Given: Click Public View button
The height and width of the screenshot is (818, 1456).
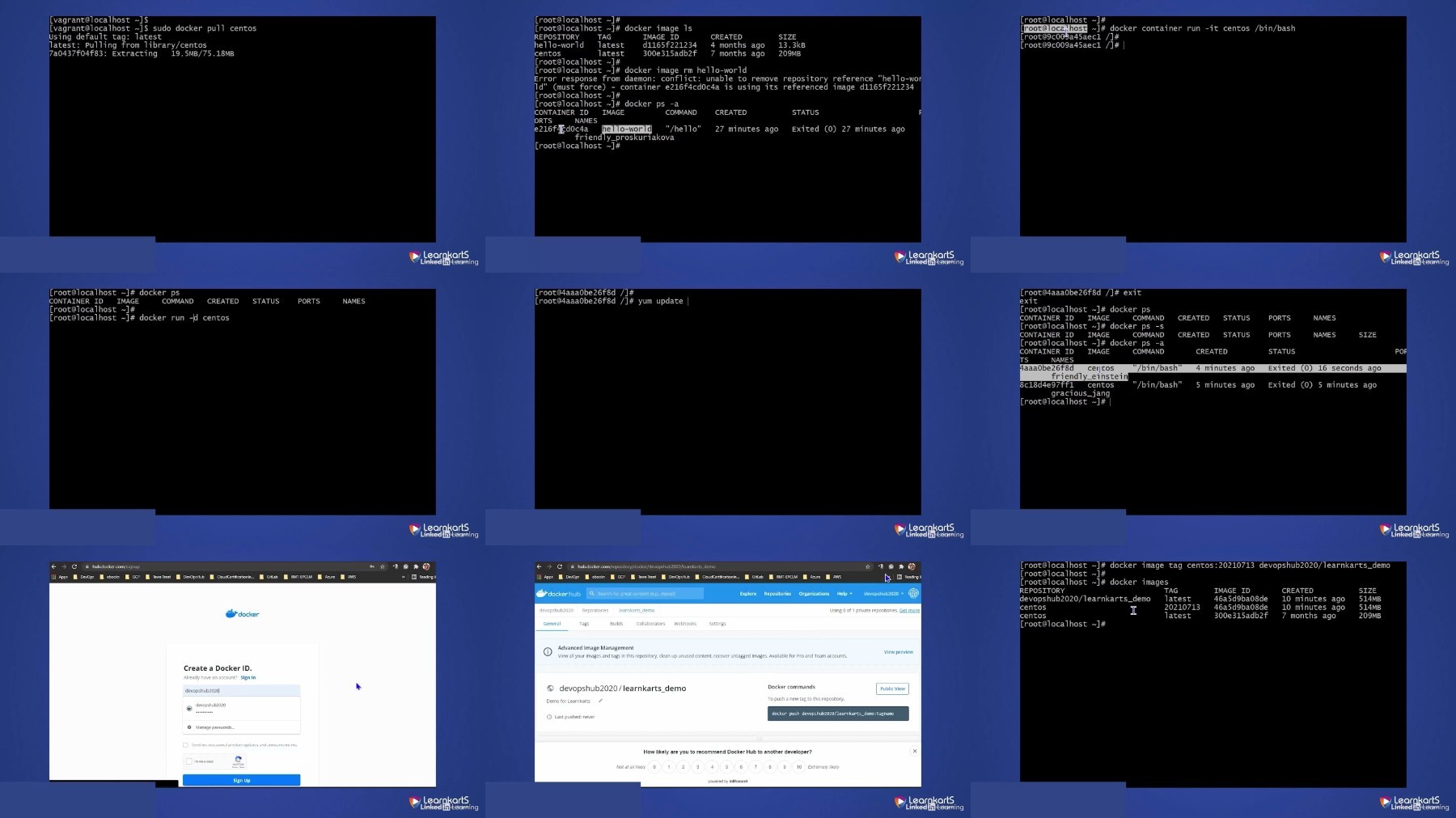Looking at the screenshot, I should [892, 689].
